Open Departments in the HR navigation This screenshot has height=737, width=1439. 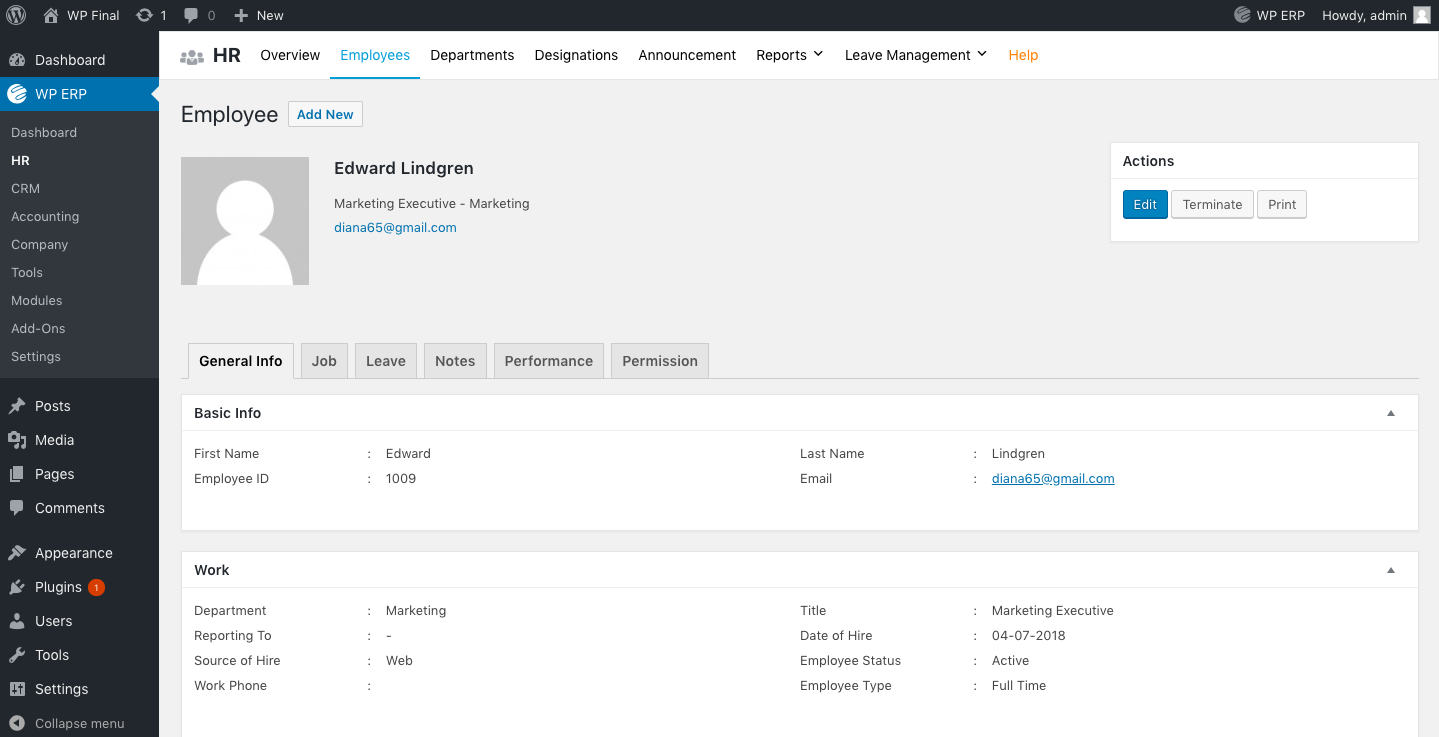472,55
